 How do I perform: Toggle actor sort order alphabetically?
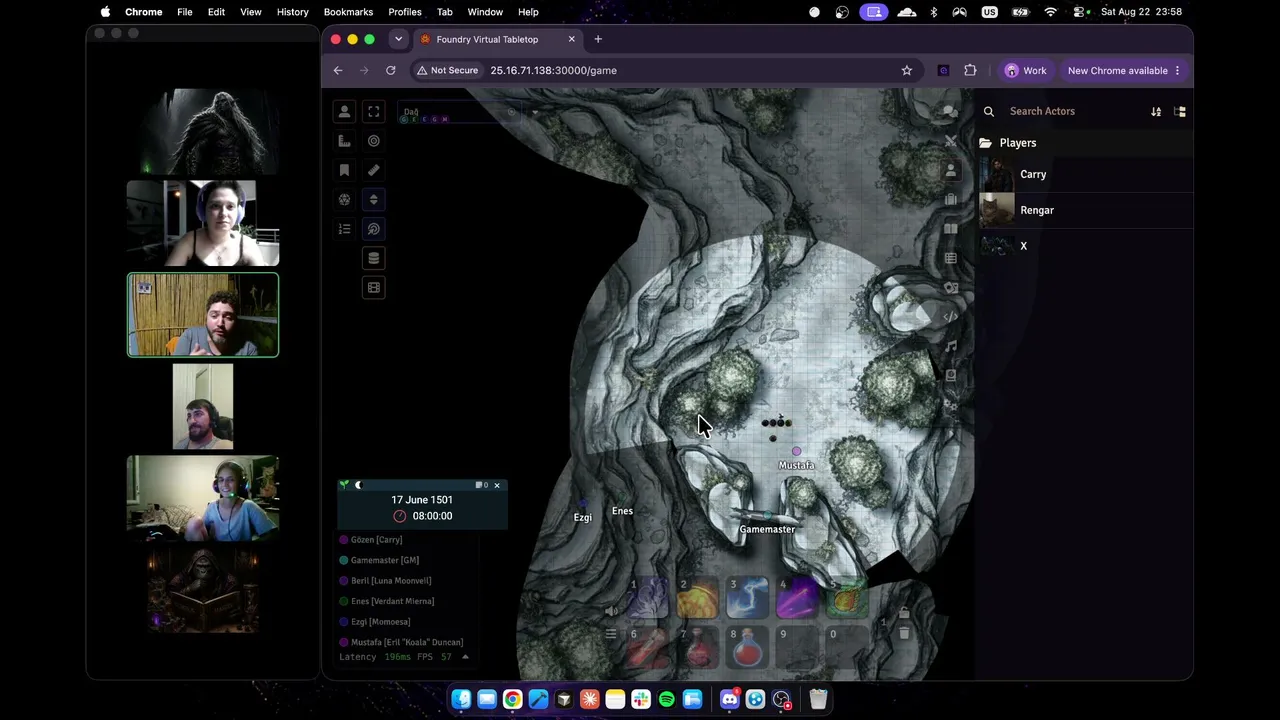pos(1156,112)
